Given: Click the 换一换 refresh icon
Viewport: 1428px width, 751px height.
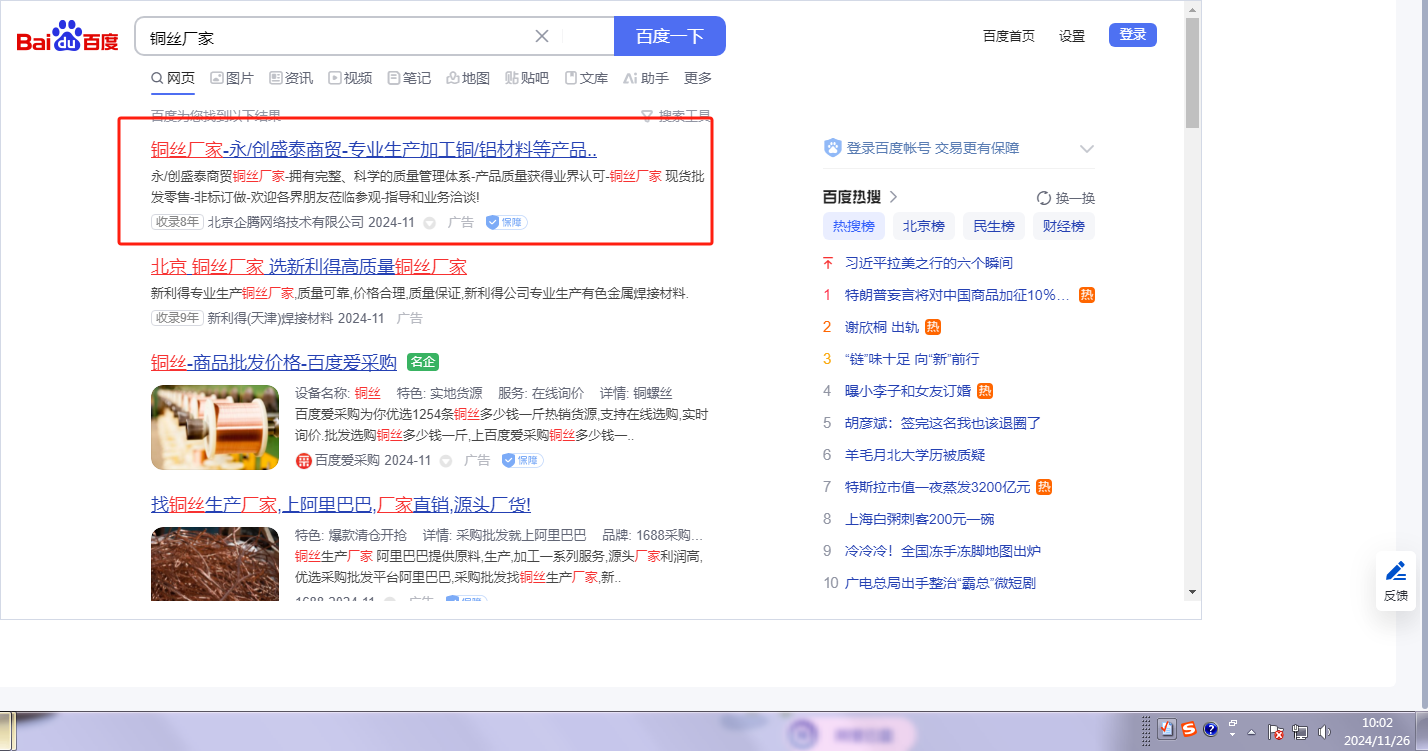Looking at the screenshot, I should click(x=1044, y=198).
